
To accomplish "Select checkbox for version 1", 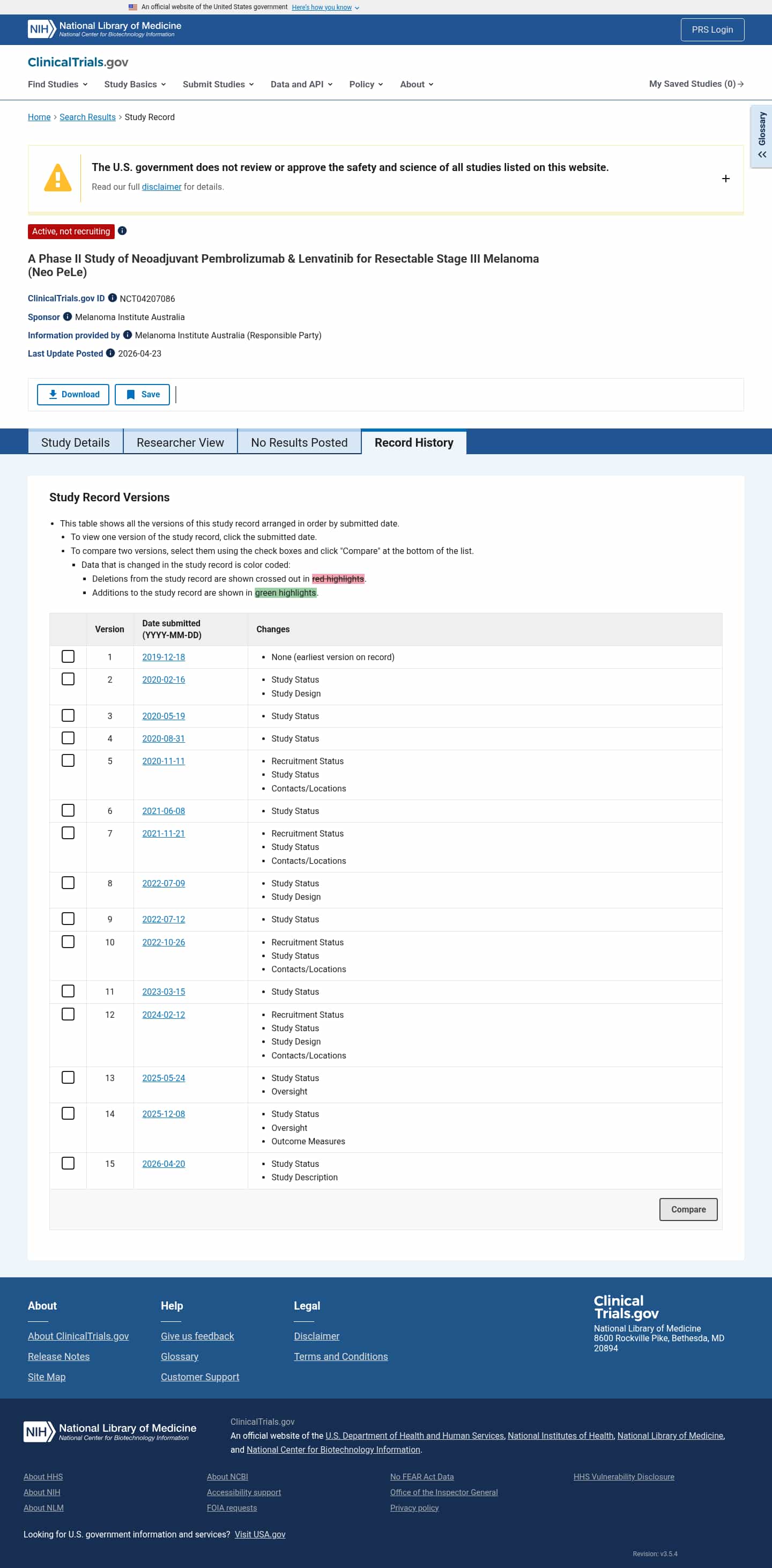I will pos(68,656).
